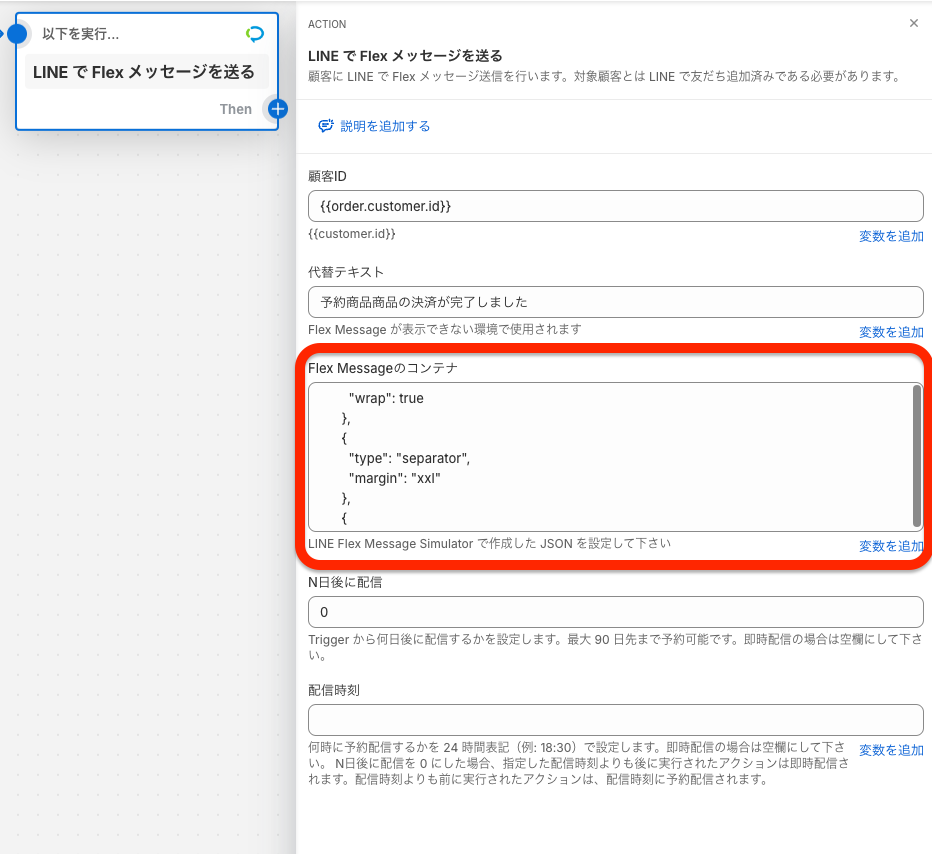This screenshot has width=932, height=854.
Task: Open the 説明を追加する link
Action: [x=385, y=126]
